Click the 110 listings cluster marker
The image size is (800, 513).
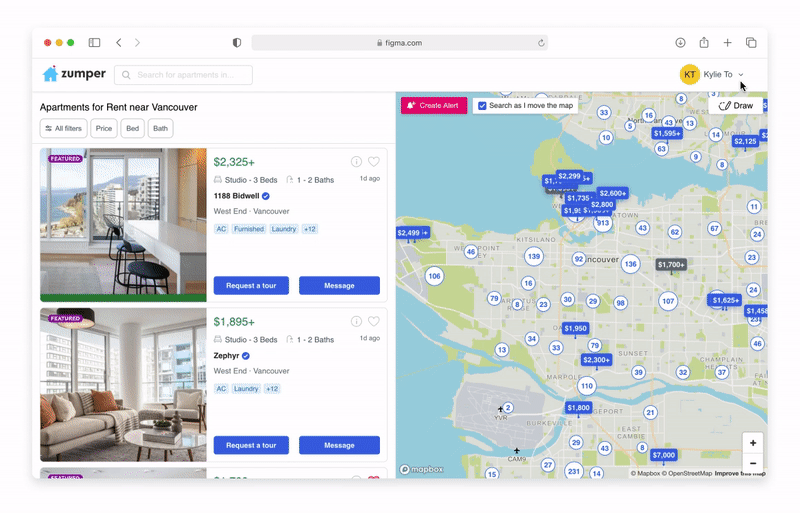click(587, 386)
